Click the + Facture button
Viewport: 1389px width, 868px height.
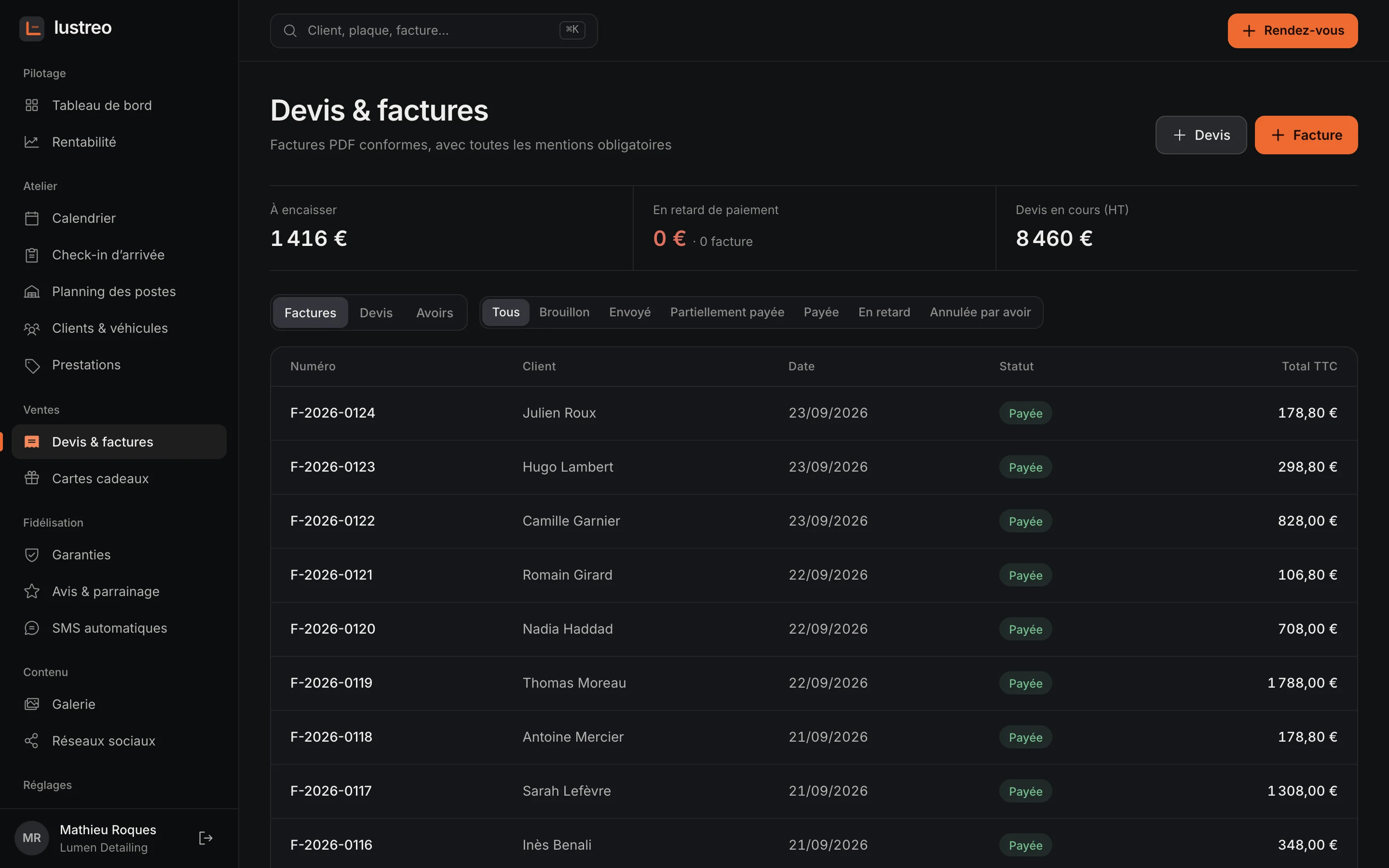coord(1306,135)
